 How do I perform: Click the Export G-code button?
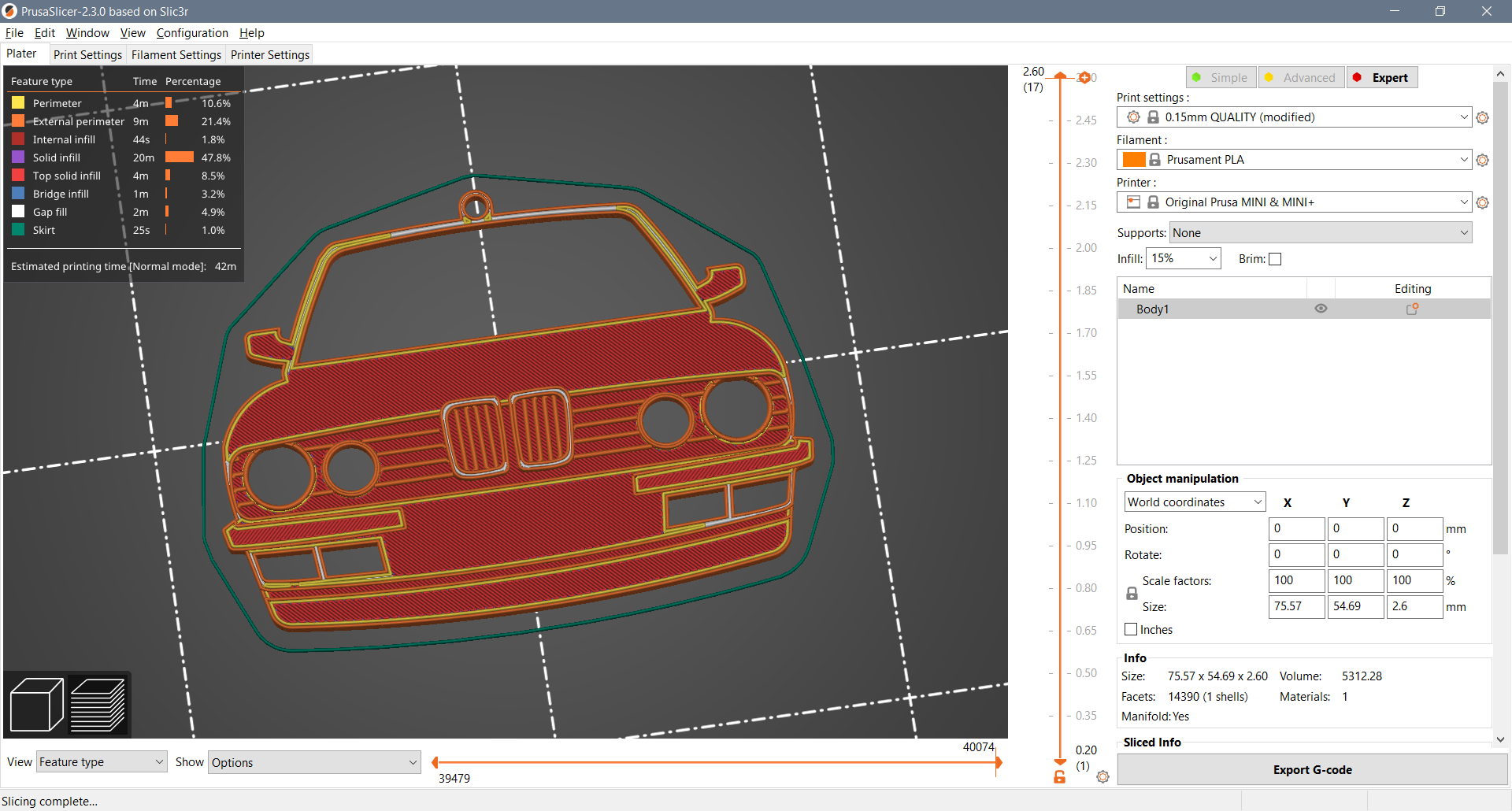(1313, 770)
